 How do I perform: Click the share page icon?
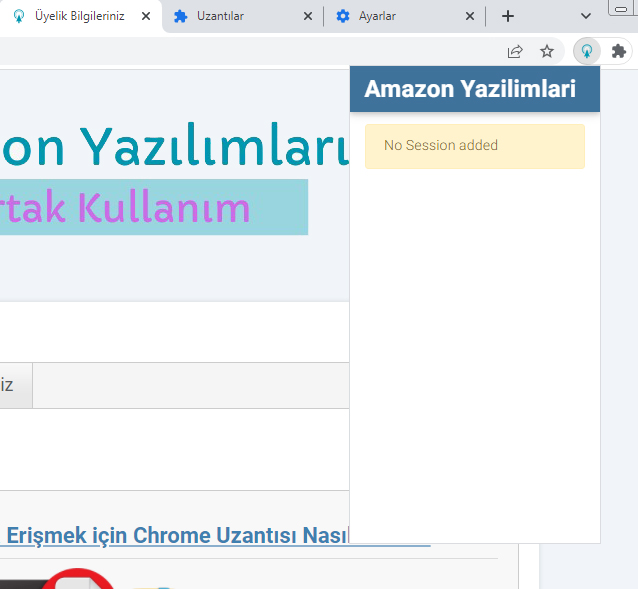pyautogui.click(x=515, y=51)
